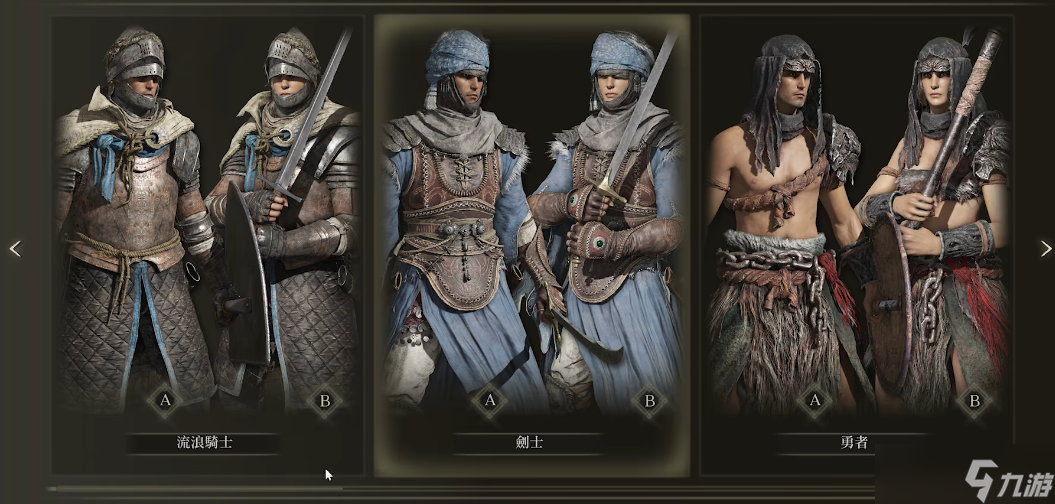Go to previous classes with left arrow
This screenshot has width=1055, height=504.
point(15,249)
